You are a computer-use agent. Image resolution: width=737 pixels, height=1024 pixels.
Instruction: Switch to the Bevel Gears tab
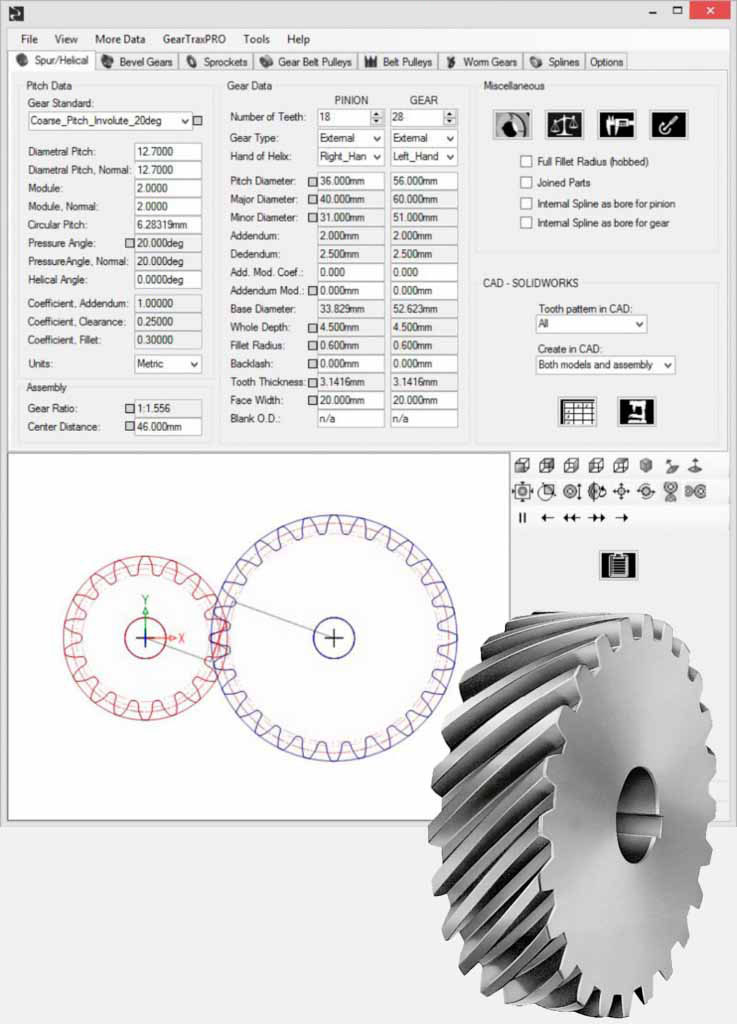[138, 62]
